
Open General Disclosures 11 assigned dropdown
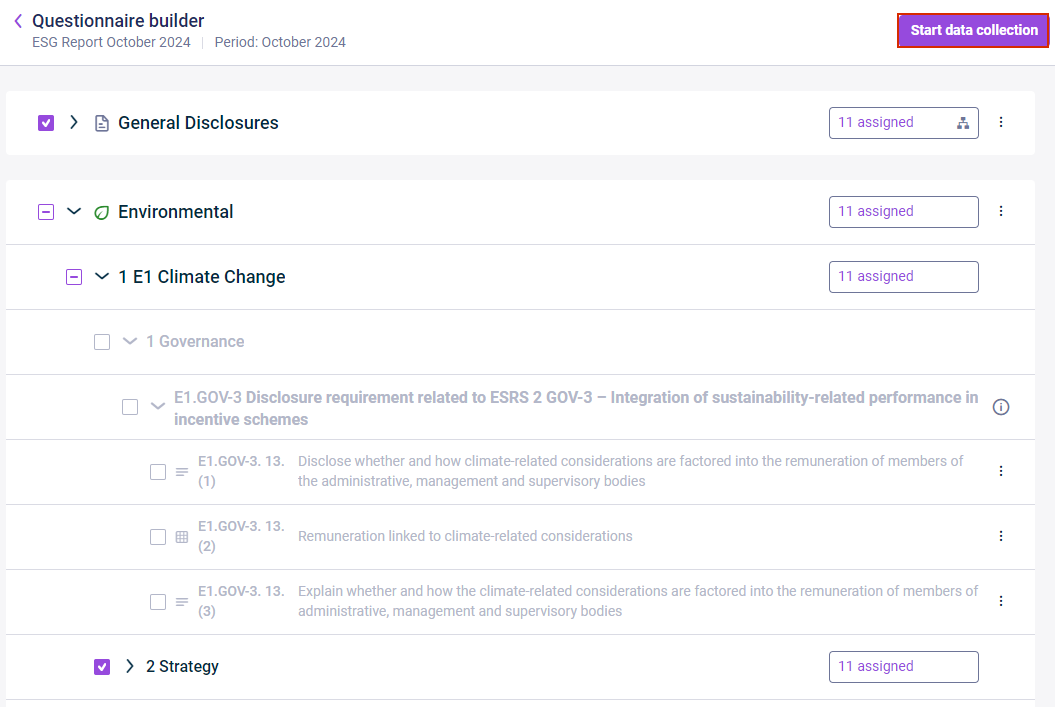tap(903, 123)
